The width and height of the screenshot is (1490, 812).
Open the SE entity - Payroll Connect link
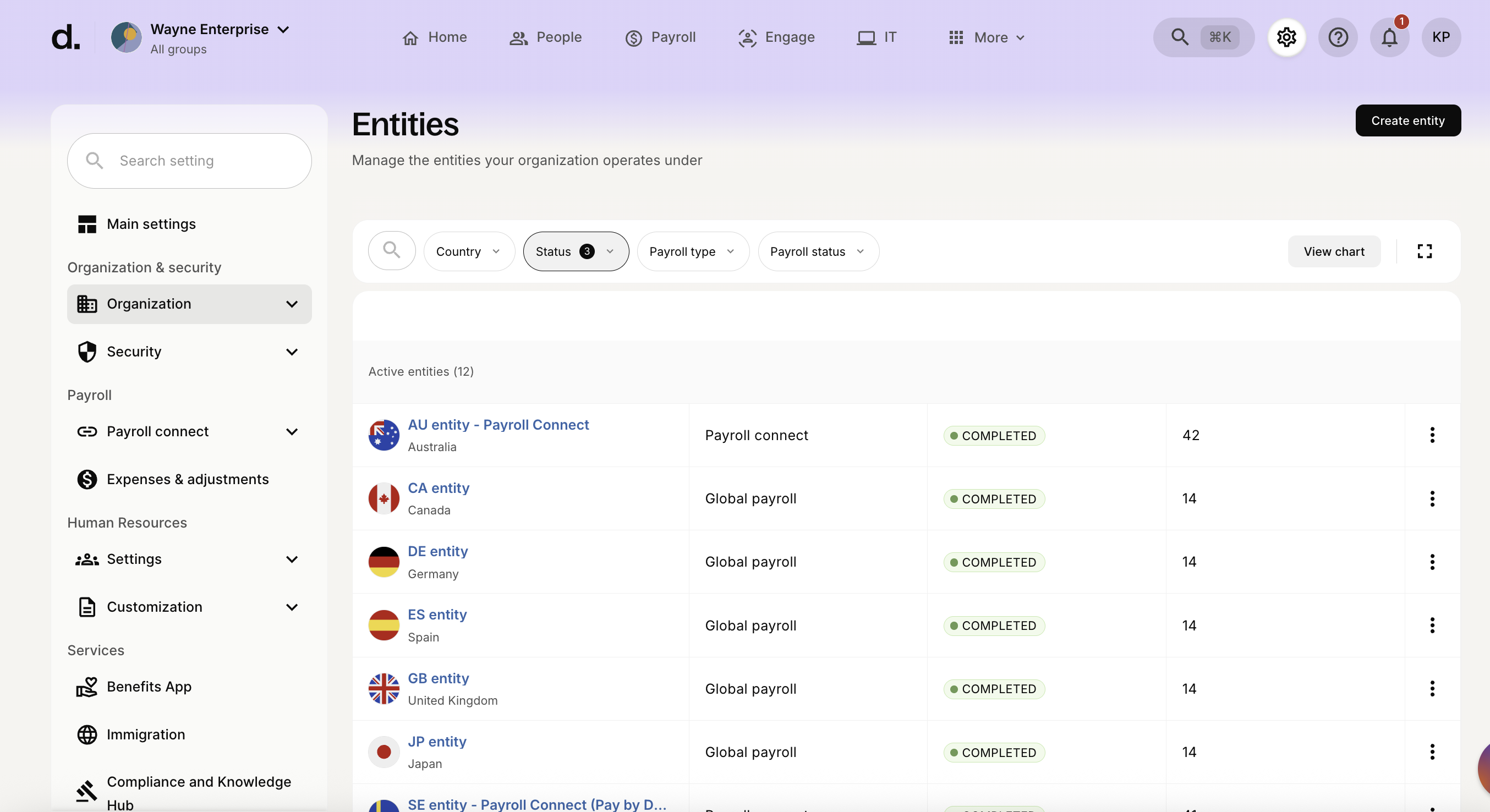coord(537,804)
